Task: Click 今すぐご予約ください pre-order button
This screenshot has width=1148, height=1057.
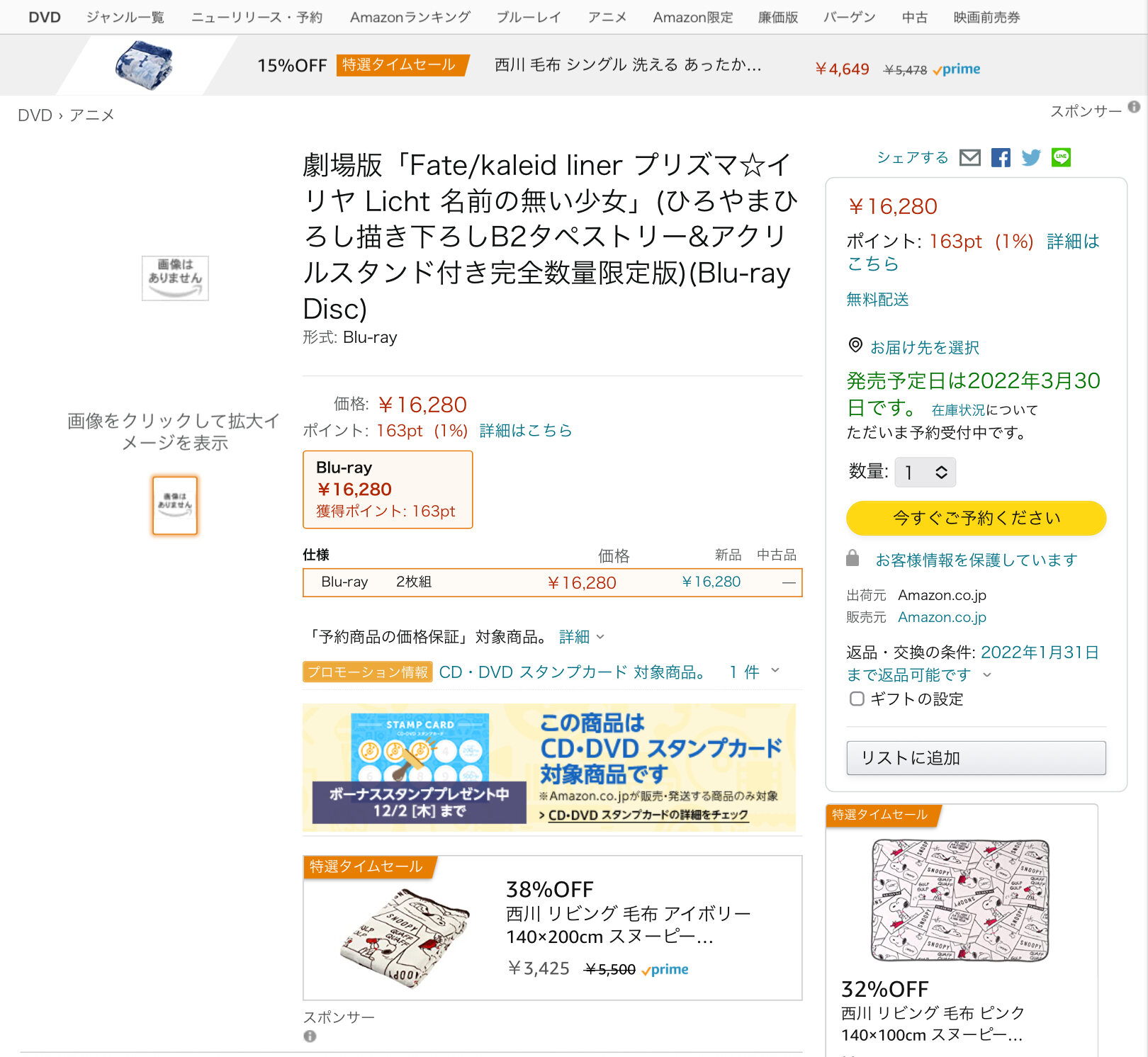Action: tap(977, 518)
